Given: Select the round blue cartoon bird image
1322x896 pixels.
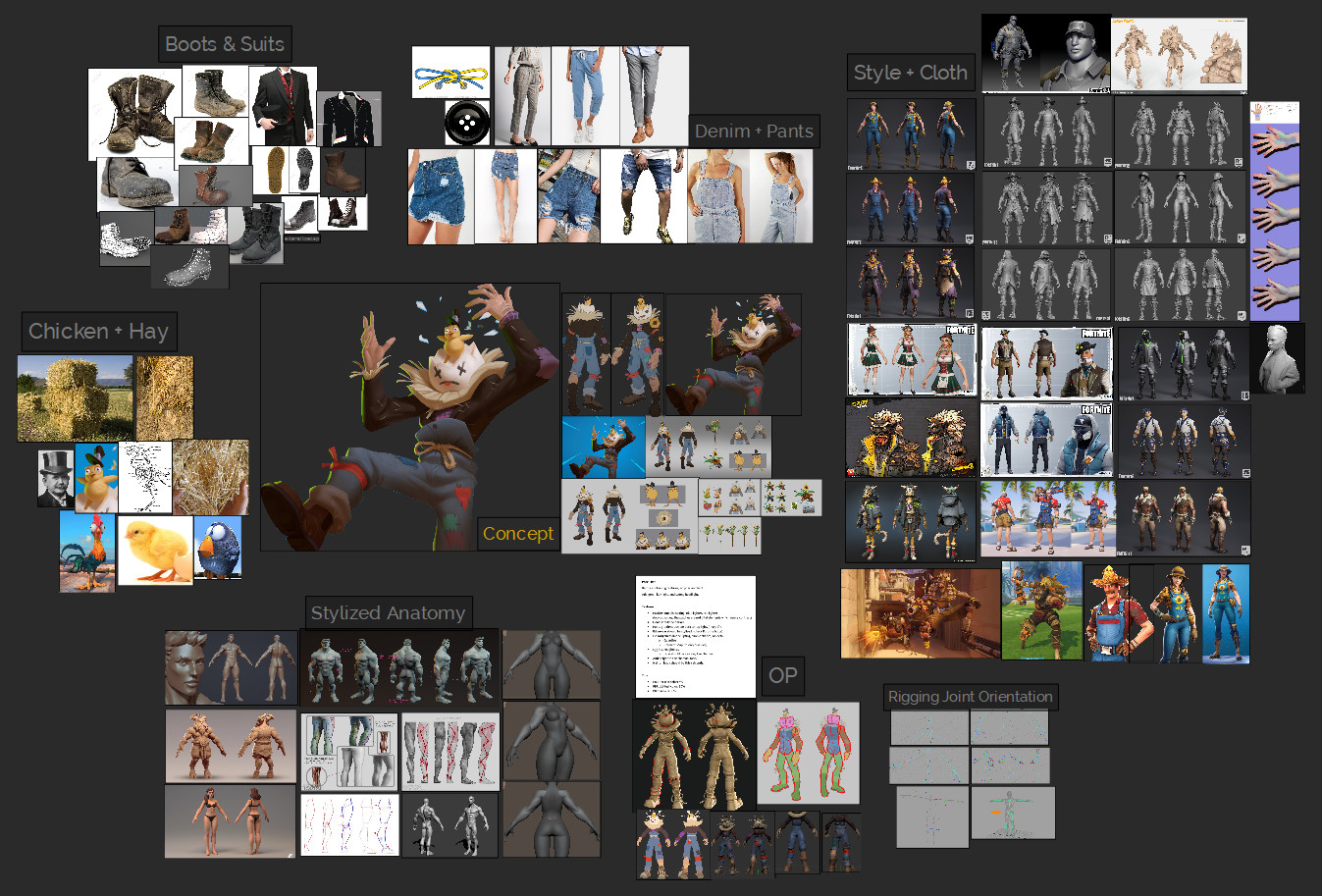Looking at the screenshot, I should [x=218, y=549].
